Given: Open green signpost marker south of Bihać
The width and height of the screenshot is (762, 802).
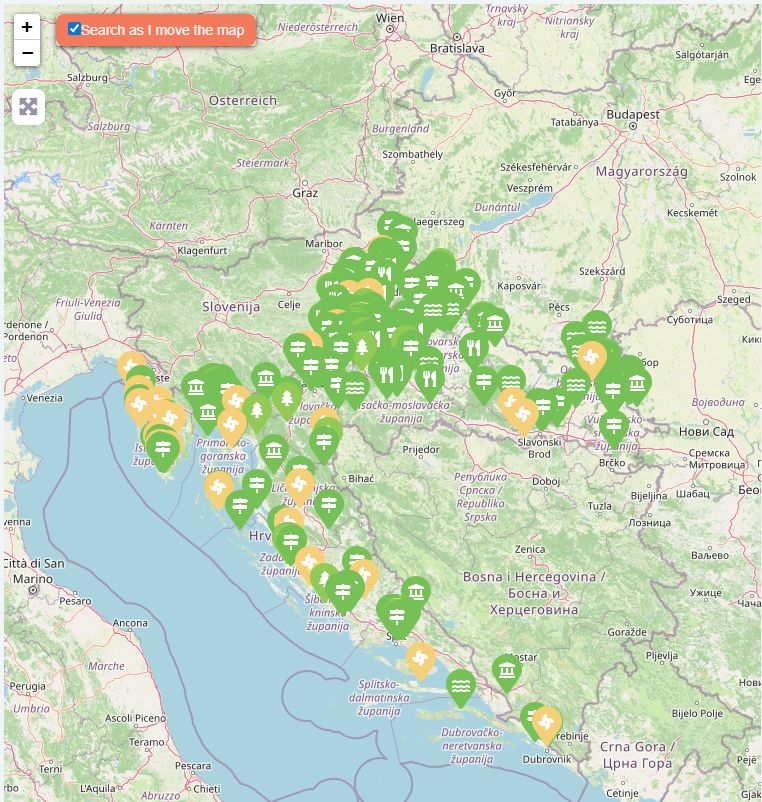Looking at the screenshot, I should 328,508.
